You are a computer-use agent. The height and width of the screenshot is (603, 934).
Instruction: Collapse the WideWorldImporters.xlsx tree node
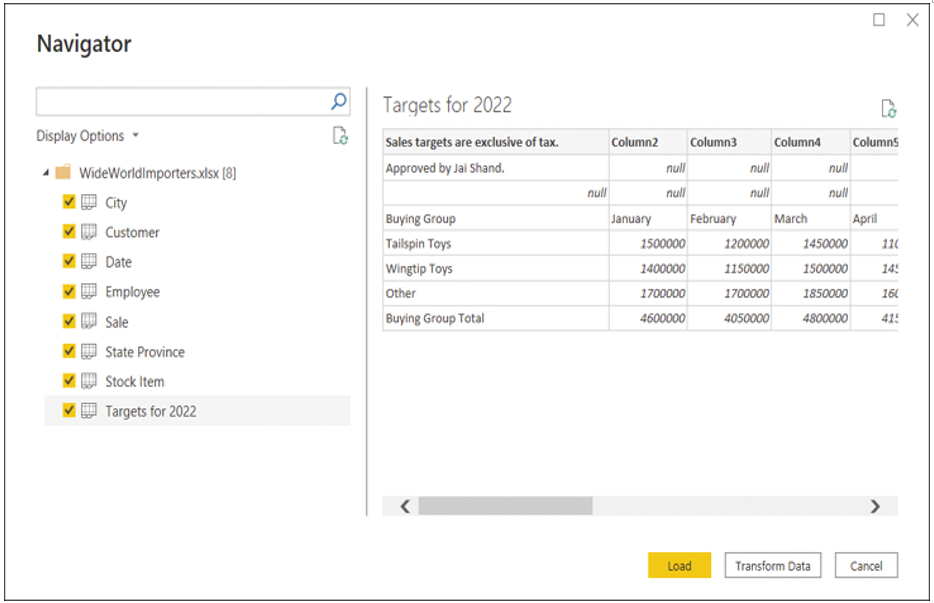[46, 173]
